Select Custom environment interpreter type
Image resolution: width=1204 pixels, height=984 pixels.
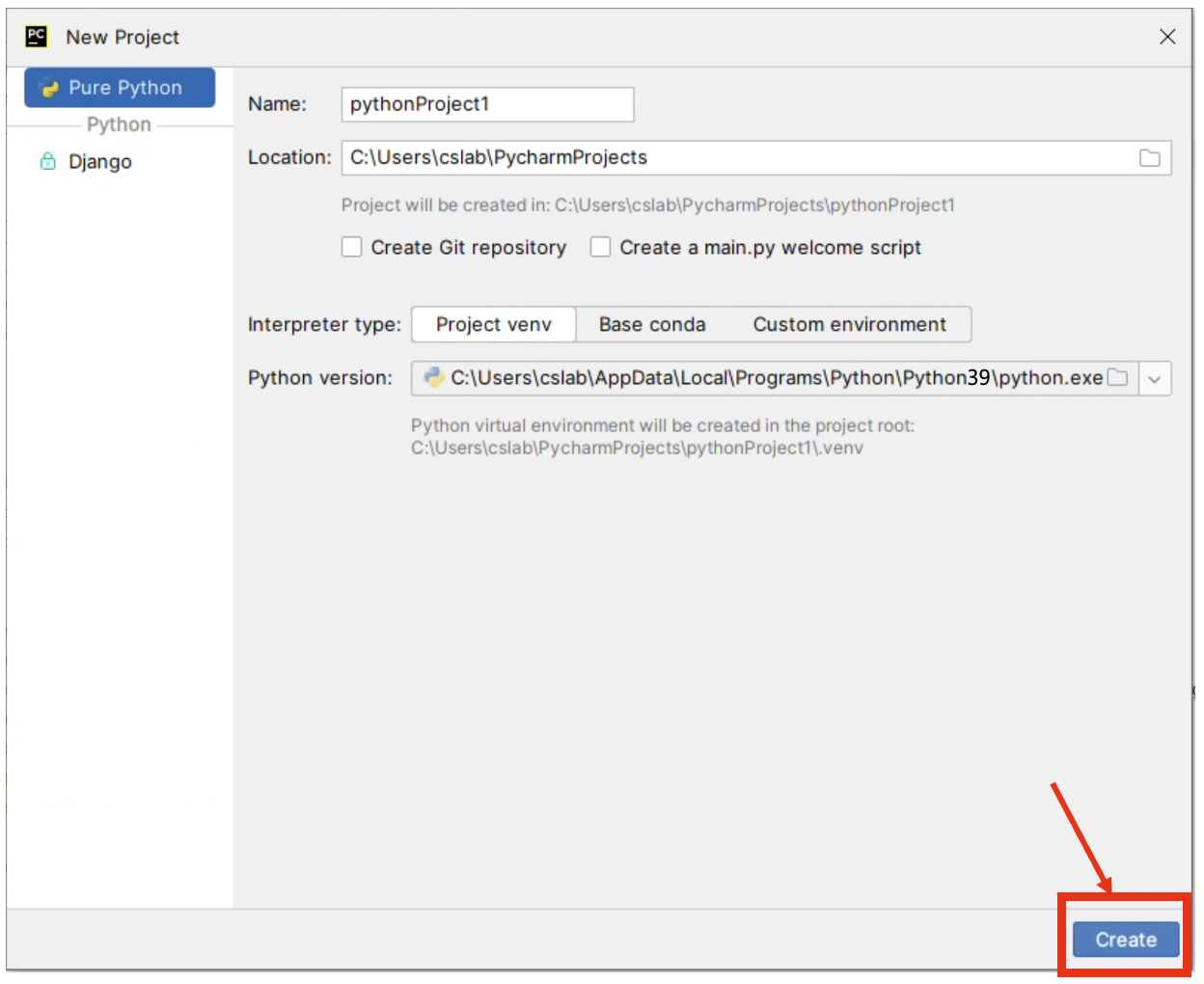pyautogui.click(x=850, y=324)
